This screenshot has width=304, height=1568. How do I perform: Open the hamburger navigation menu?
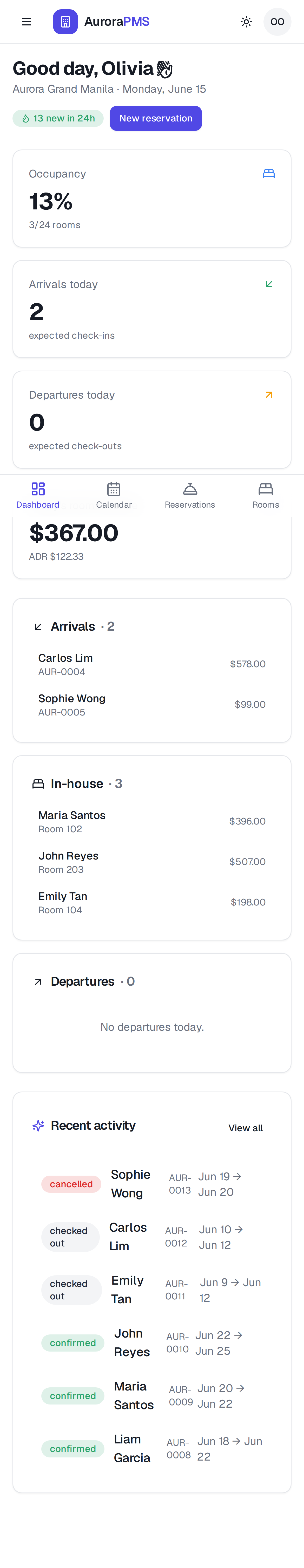[x=26, y=22]
